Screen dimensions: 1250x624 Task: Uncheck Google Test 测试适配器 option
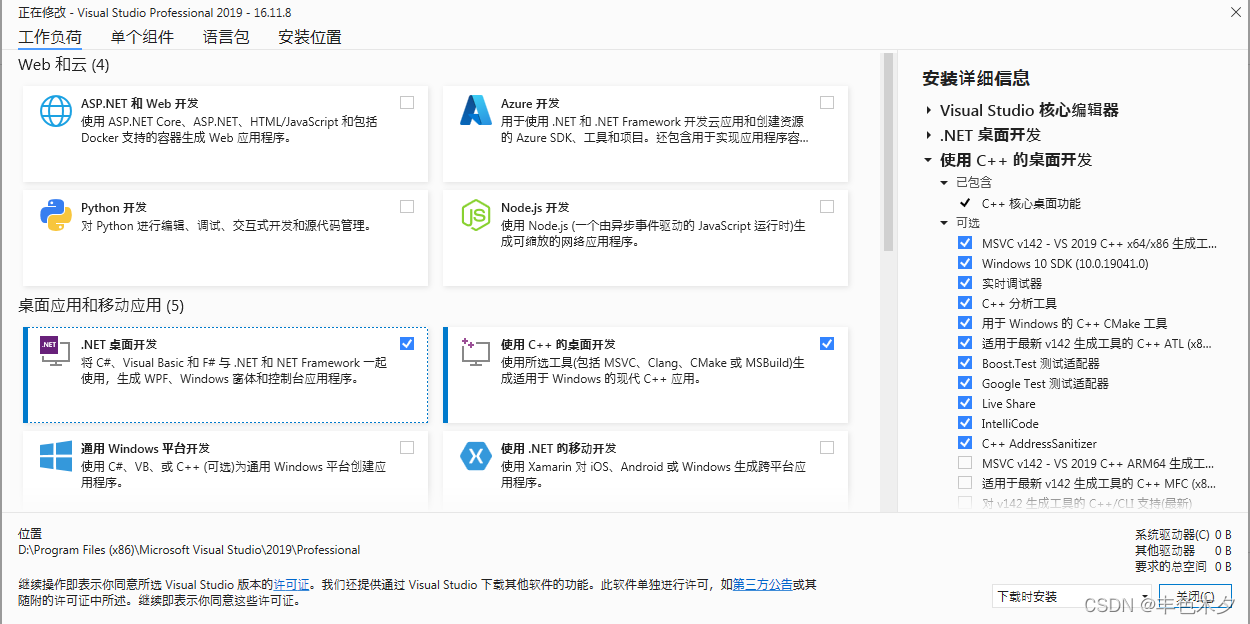coord(965,383)
